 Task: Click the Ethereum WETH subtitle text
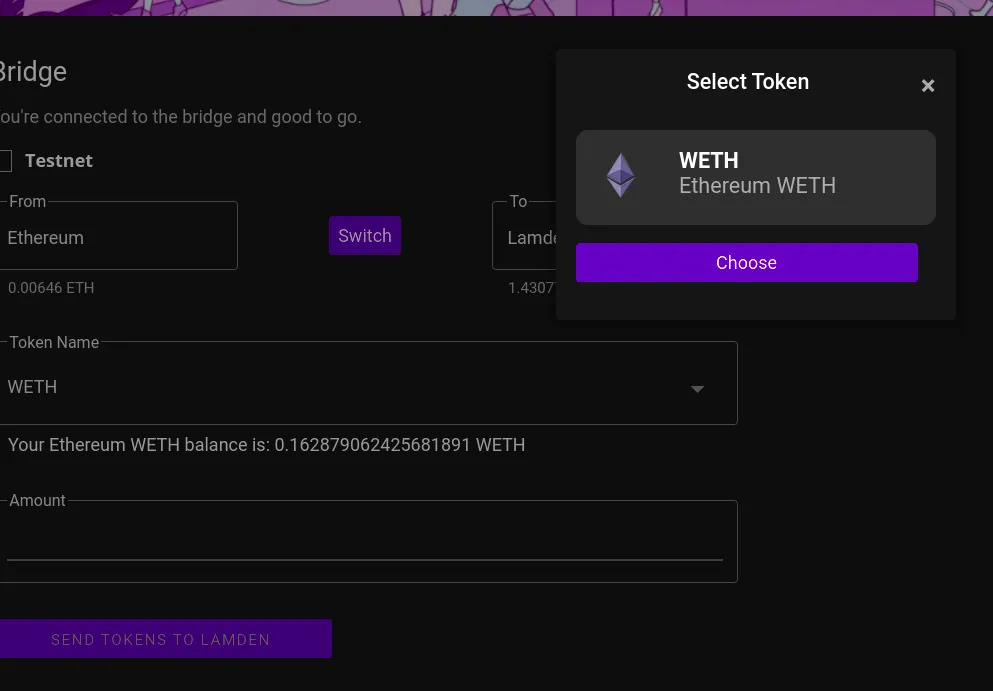757,186
